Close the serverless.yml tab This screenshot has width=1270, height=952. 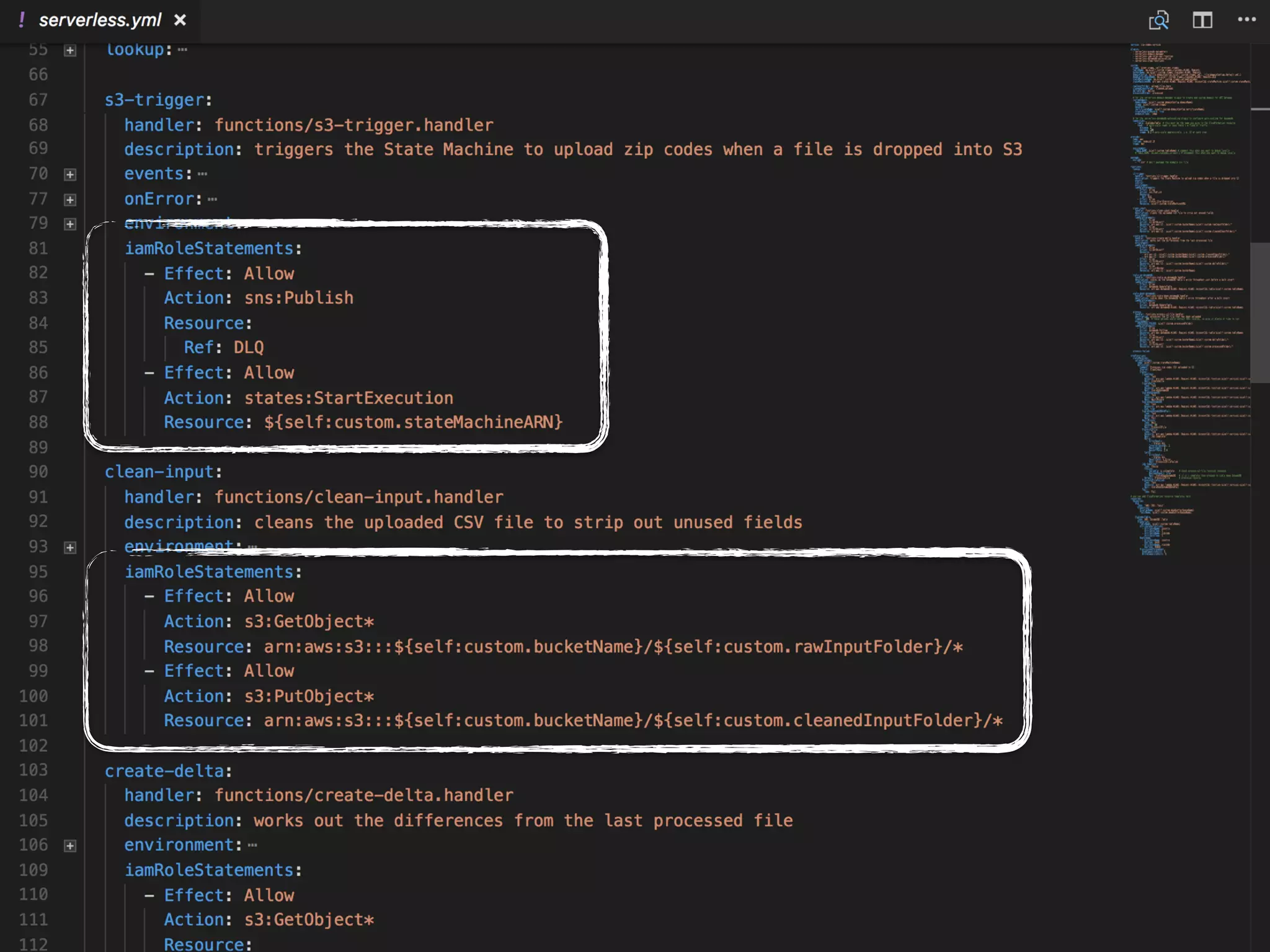click(x=180, y=20)
